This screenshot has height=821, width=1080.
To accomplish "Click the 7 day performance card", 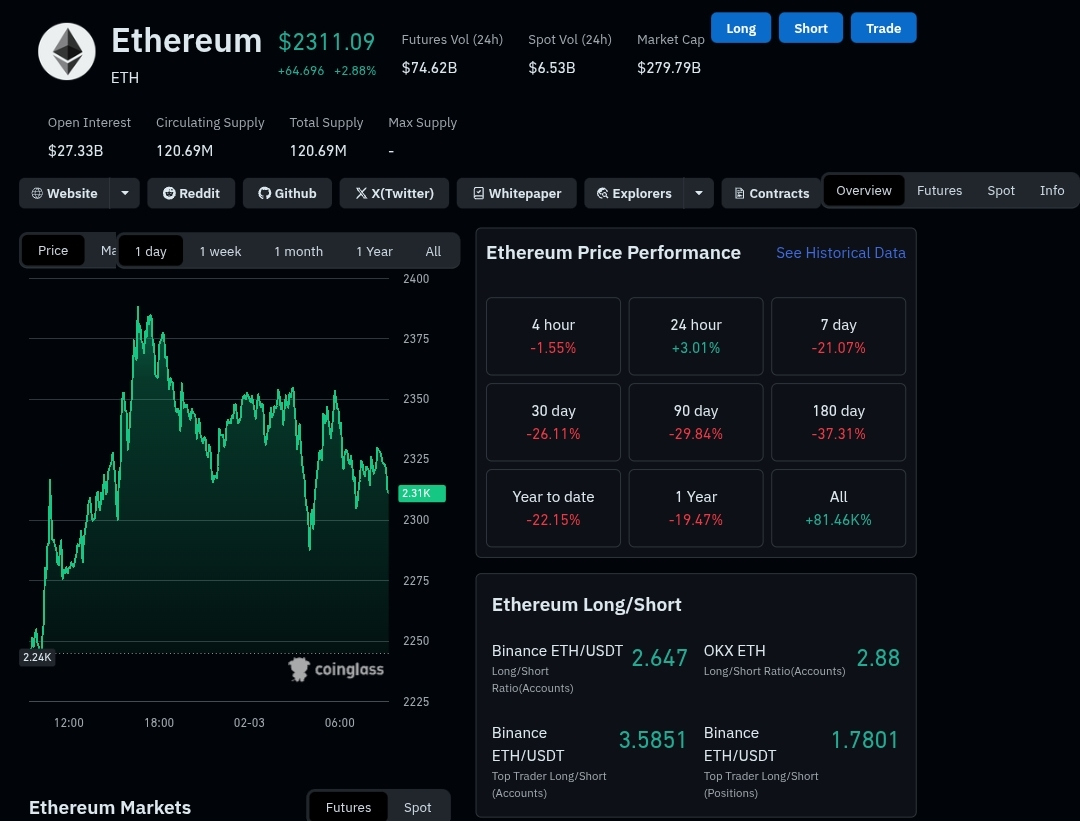I will [x=838, y=336].
